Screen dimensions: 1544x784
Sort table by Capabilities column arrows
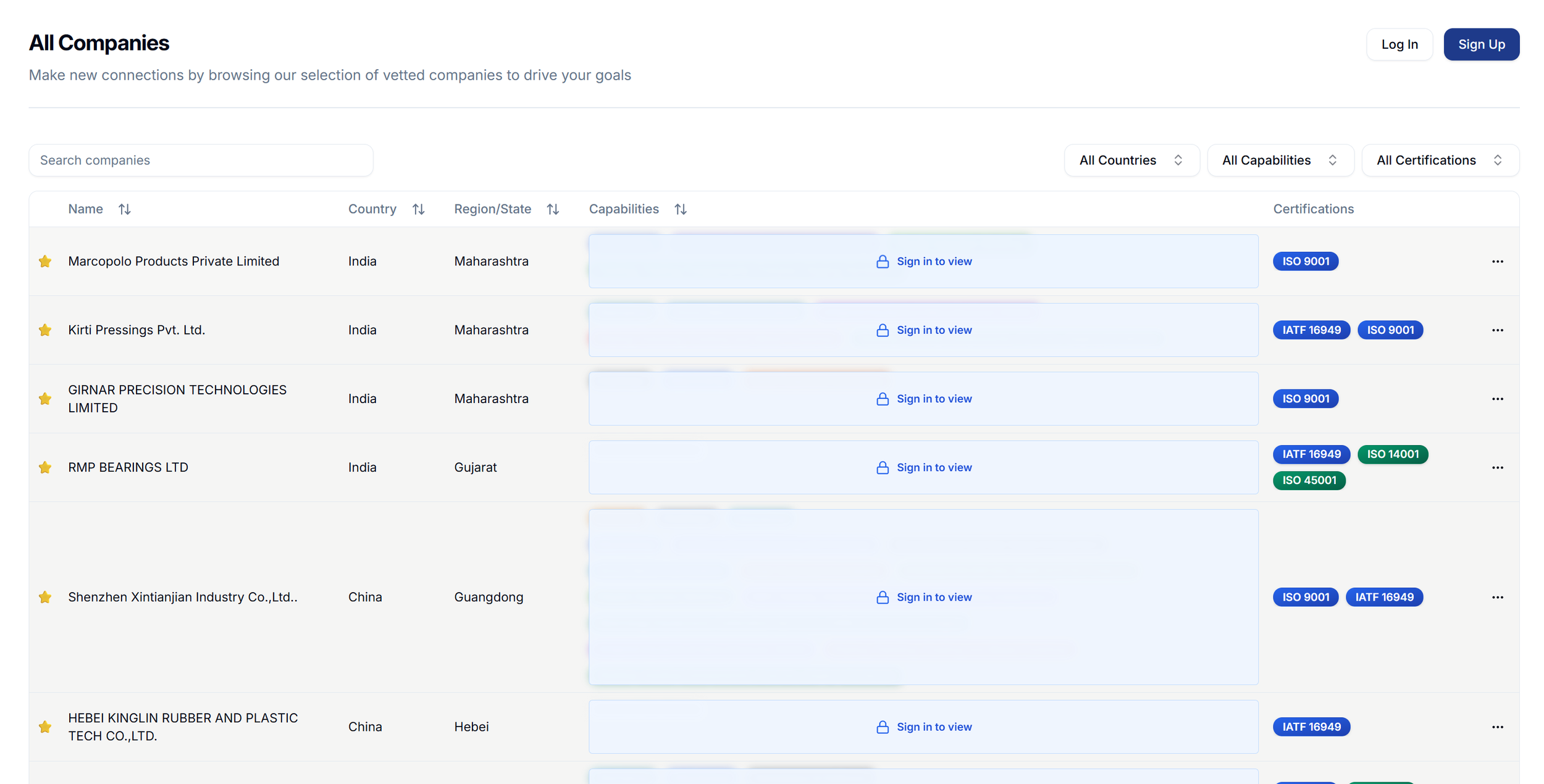tap(680, 209)
